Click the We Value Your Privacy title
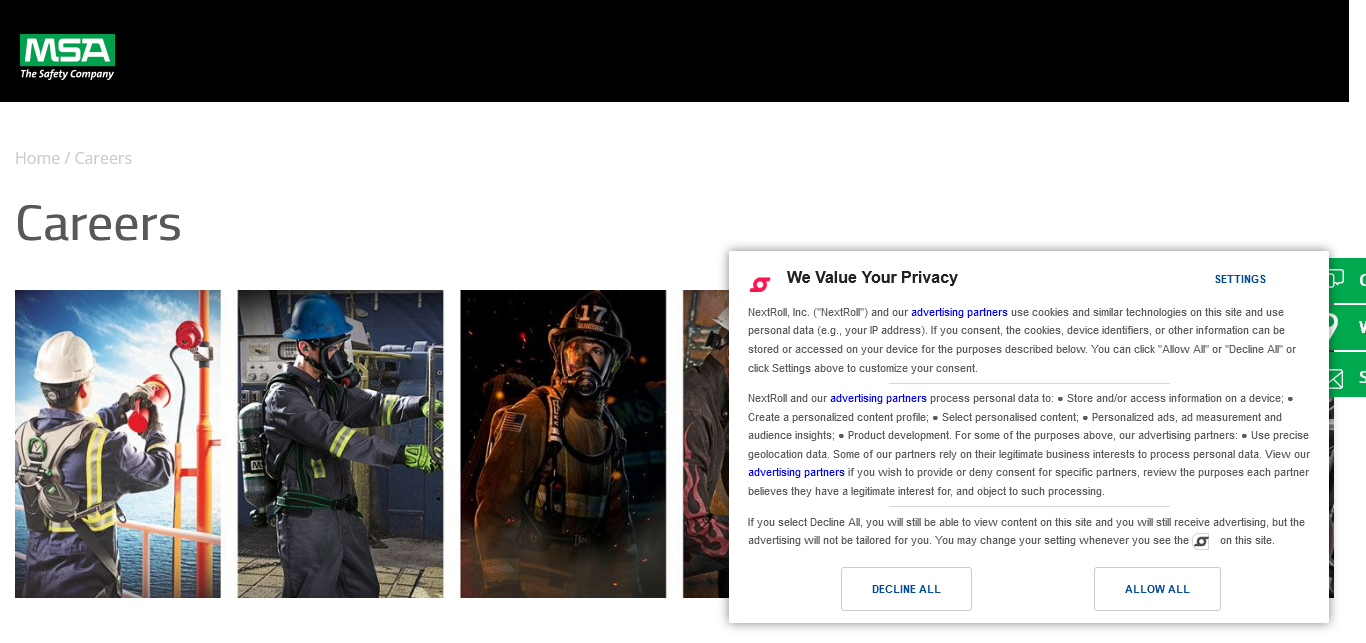Image resolution: width=1366 pixels, height=643 pixels. (x=871, y=277)
